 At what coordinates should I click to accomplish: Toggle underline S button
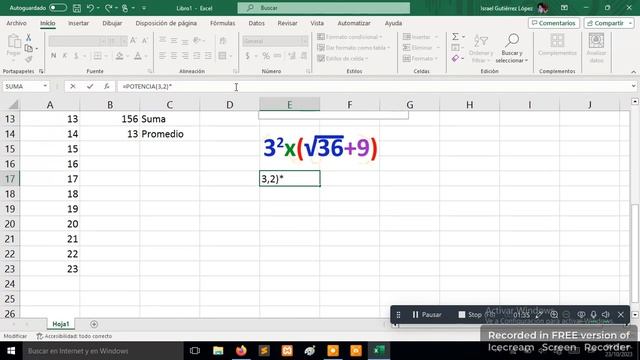(76, 56)
